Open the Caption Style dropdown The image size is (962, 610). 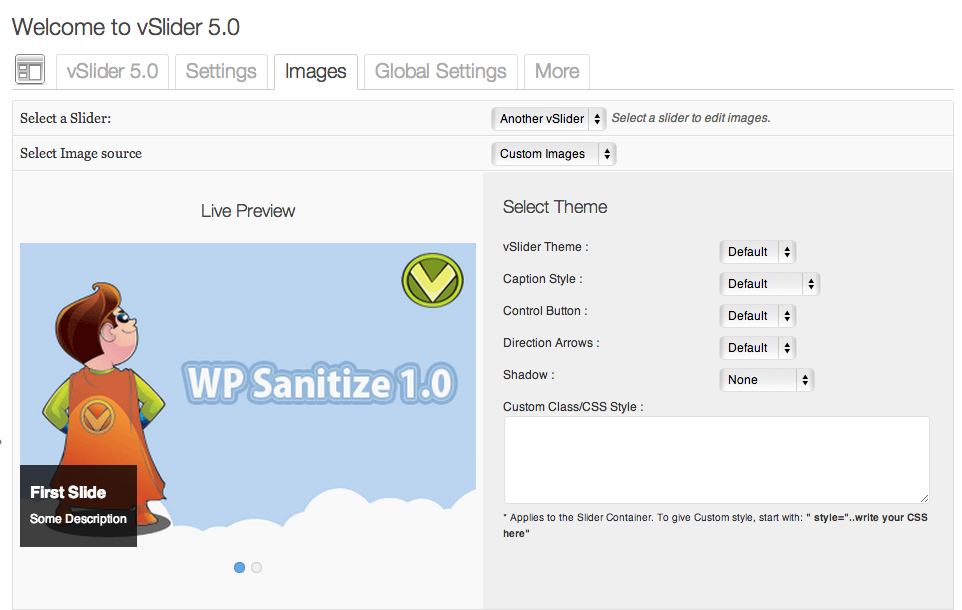[x=769, y=284]
